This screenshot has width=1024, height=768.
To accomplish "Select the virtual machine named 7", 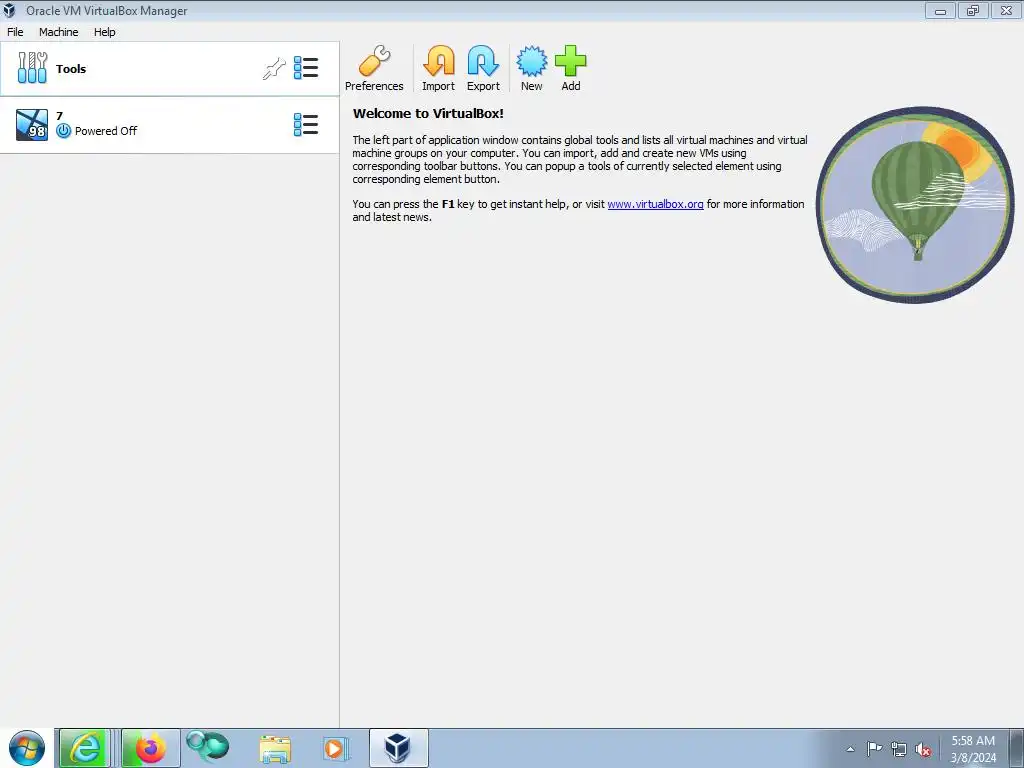I will coord(170,125).
